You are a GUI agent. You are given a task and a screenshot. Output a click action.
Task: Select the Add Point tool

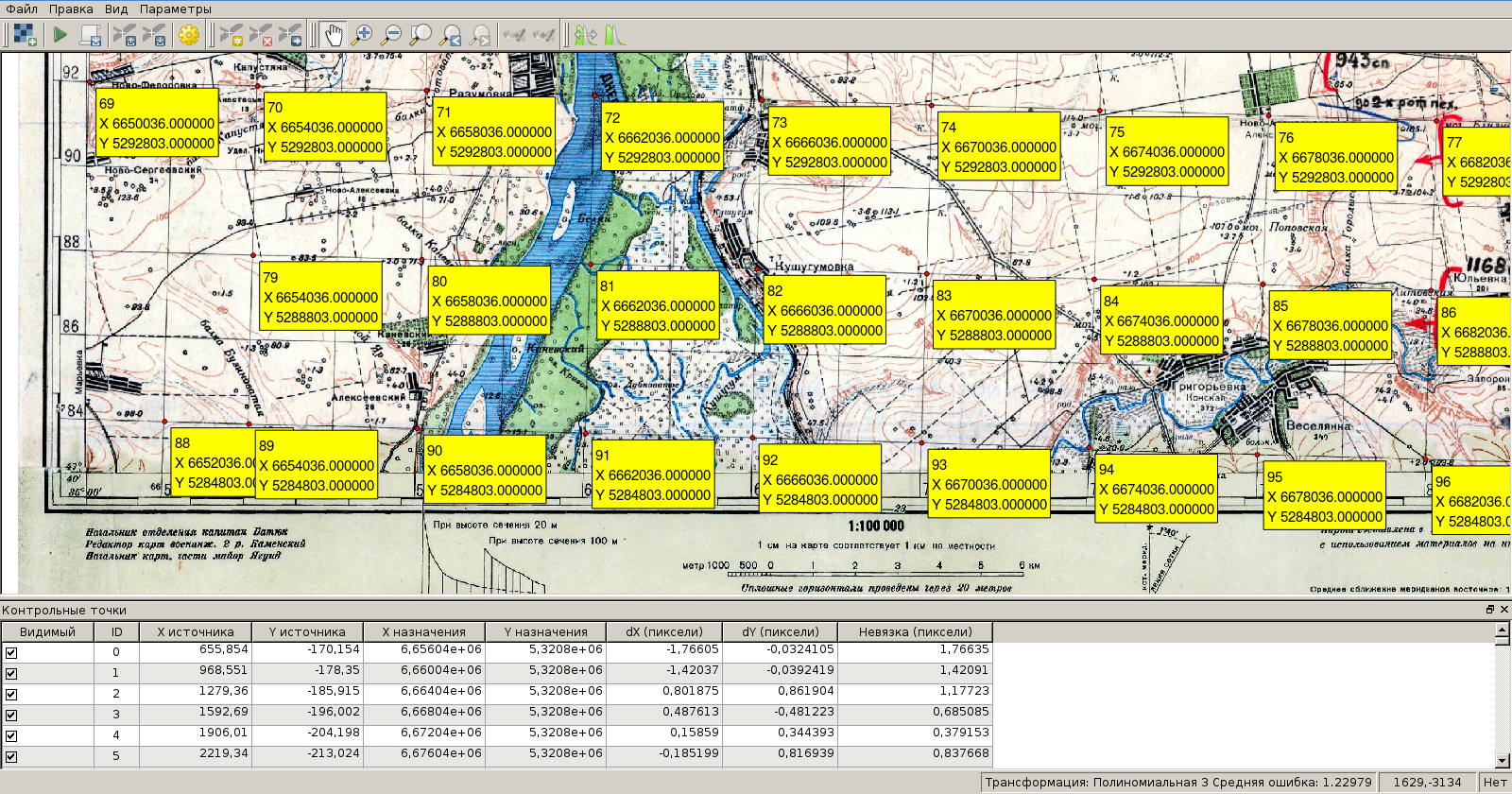tap(232, 36)
